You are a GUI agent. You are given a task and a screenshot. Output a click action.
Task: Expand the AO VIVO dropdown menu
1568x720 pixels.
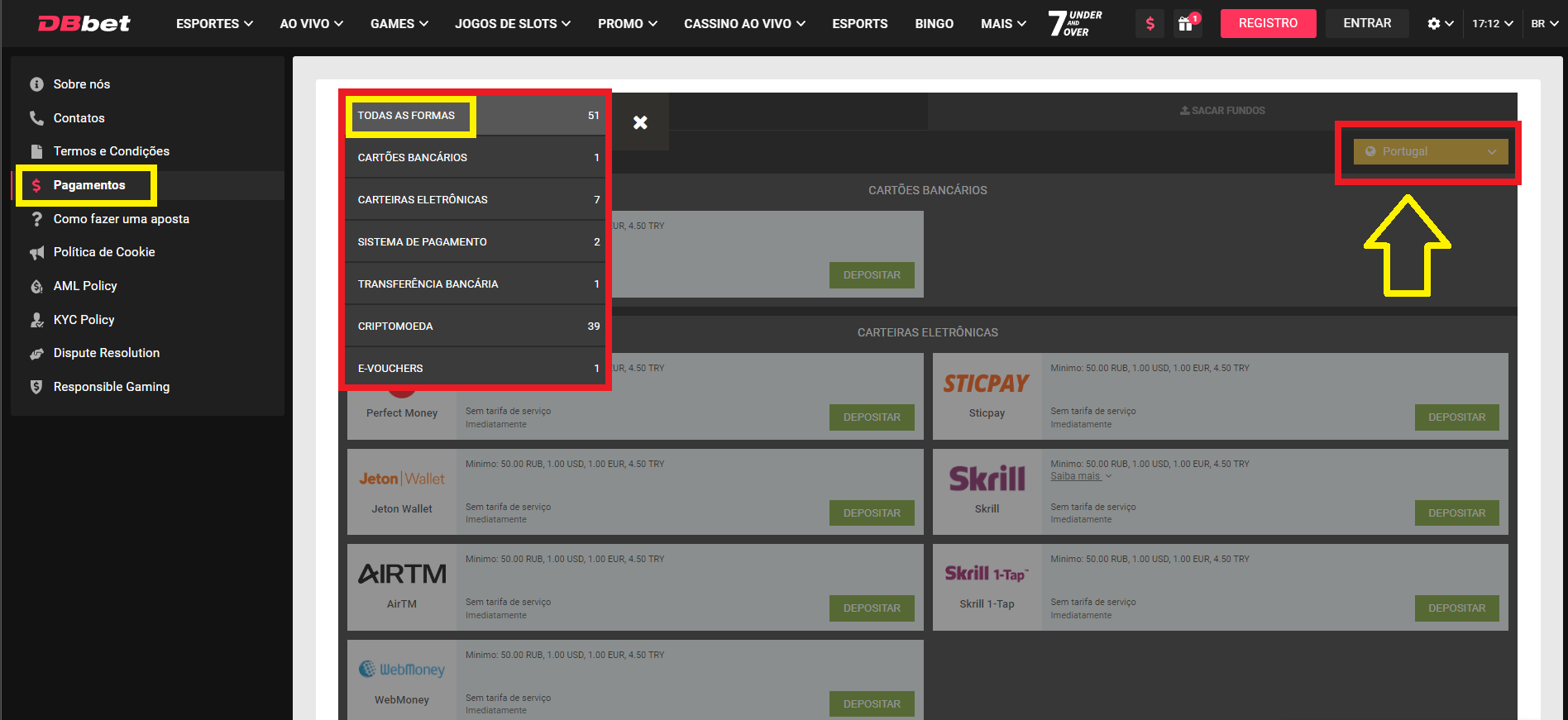tap(311, 24)
